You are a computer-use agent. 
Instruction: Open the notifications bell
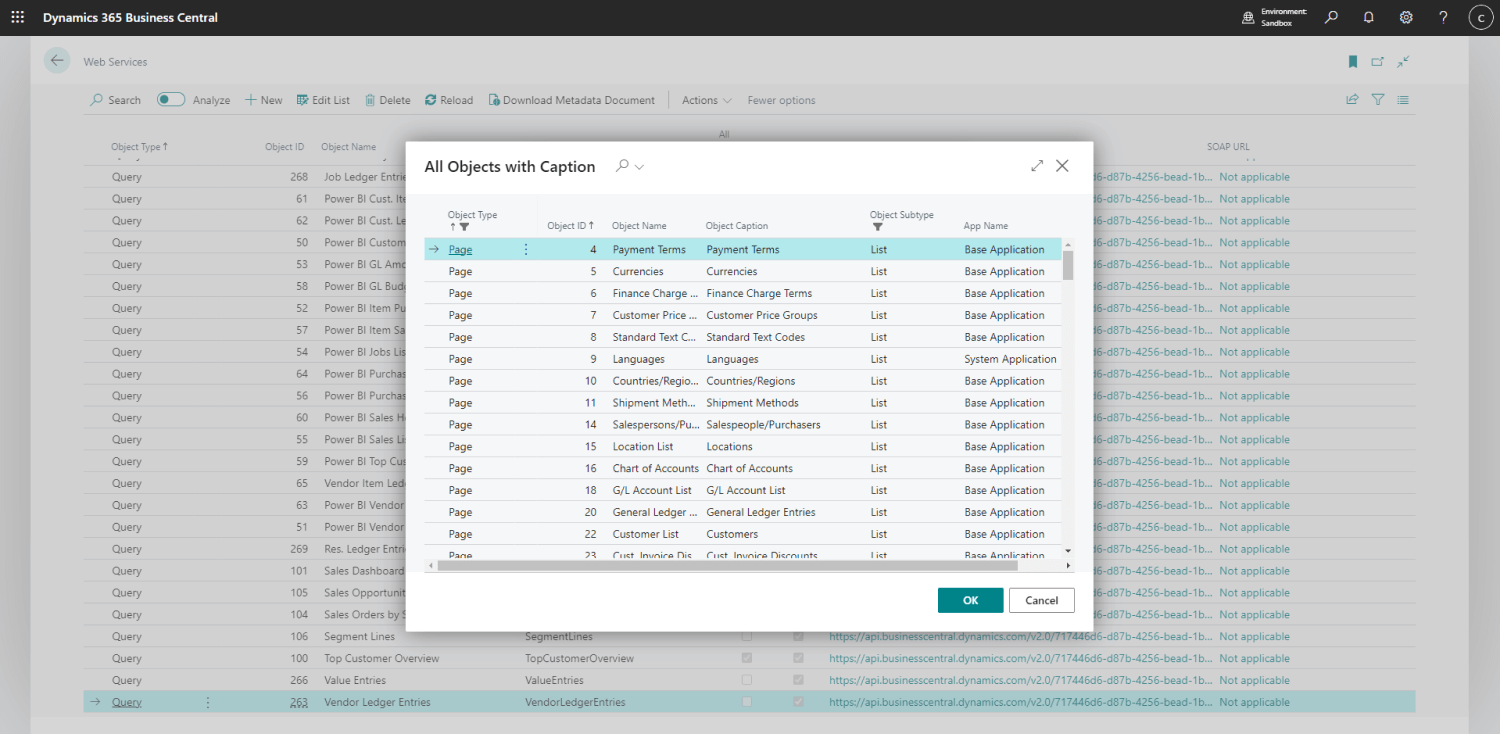pyautogui.click(x=1369, y=17)
